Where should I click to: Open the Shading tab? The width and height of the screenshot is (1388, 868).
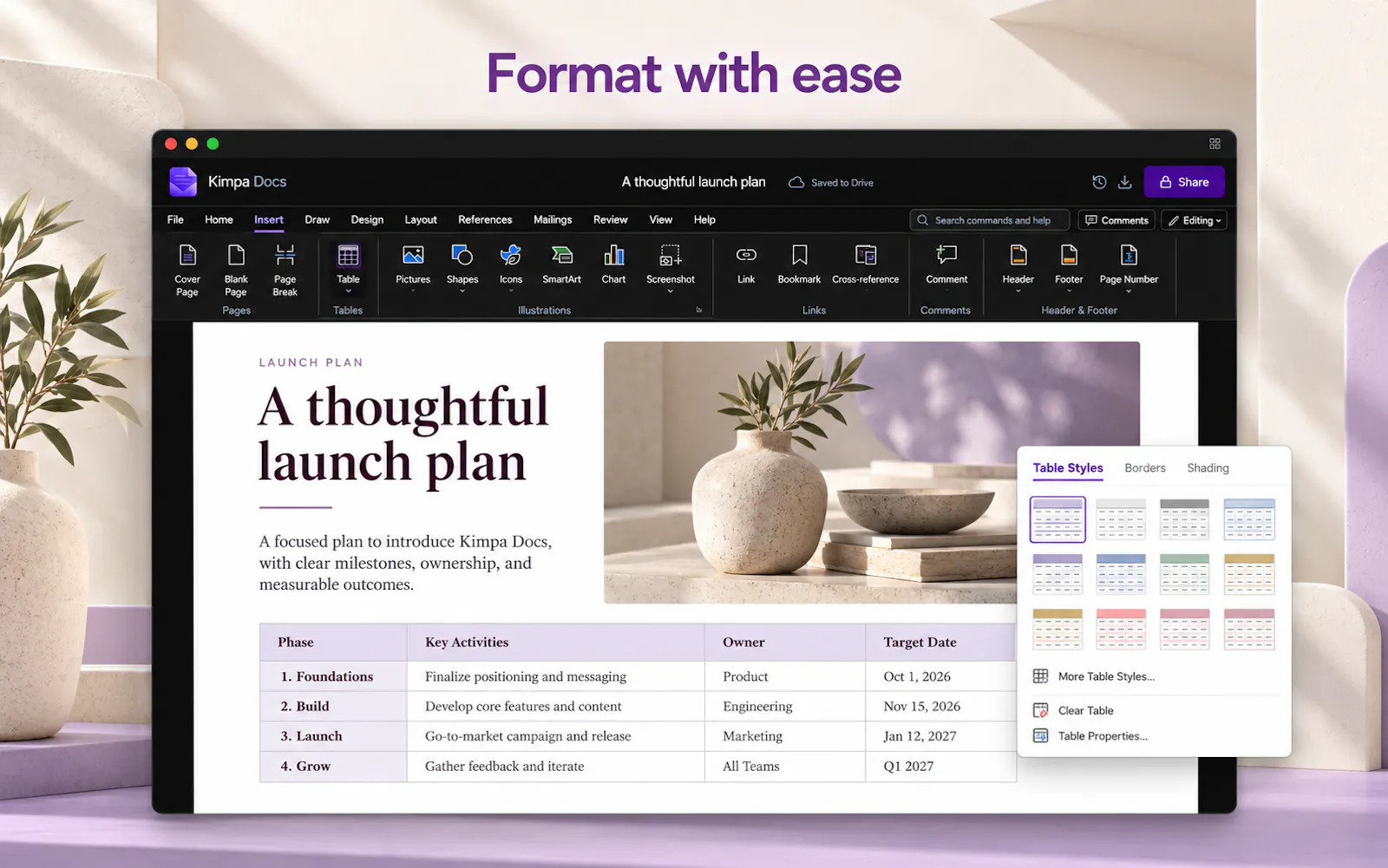pos(1208,467)
